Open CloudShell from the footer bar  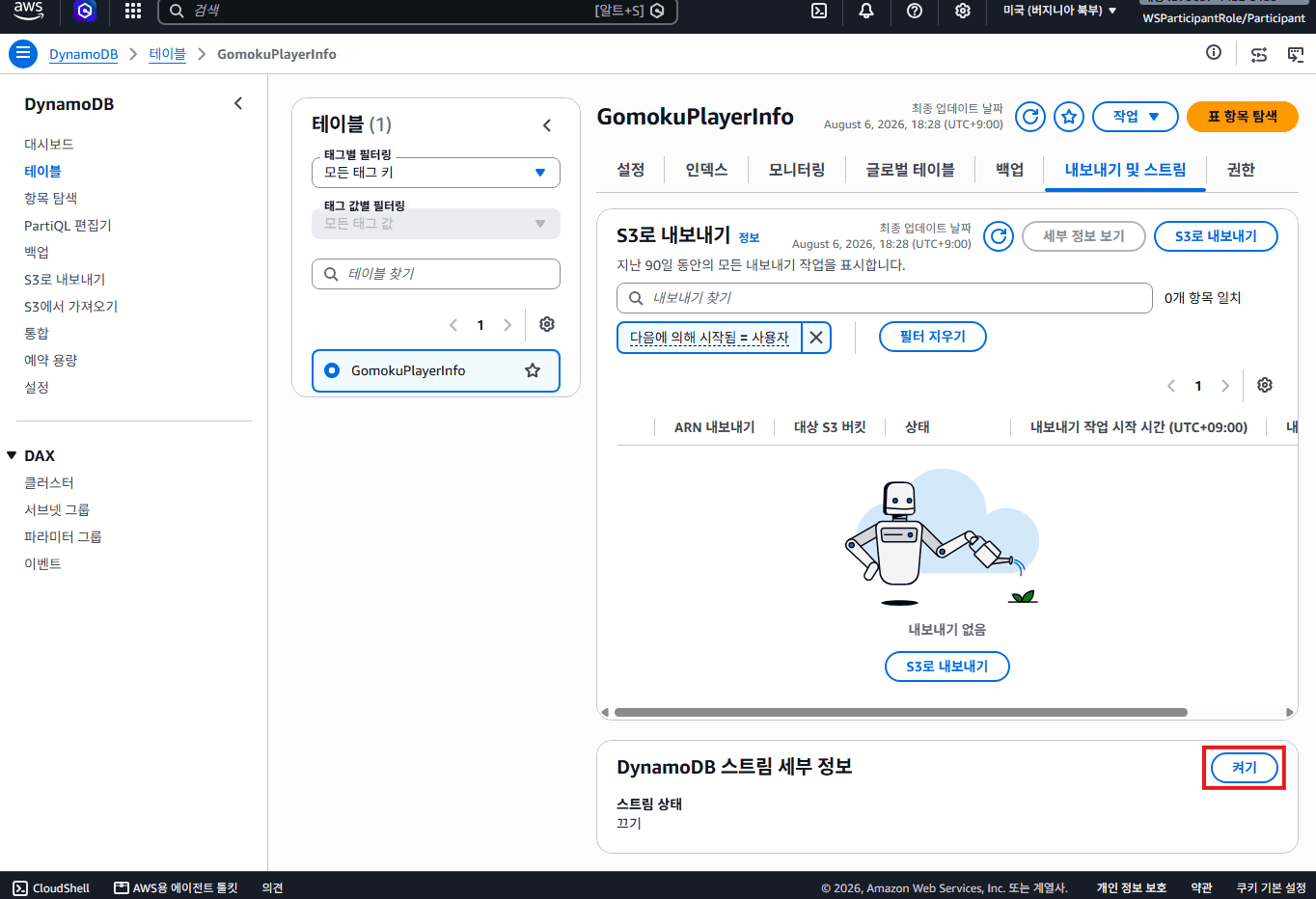[51, 887]
